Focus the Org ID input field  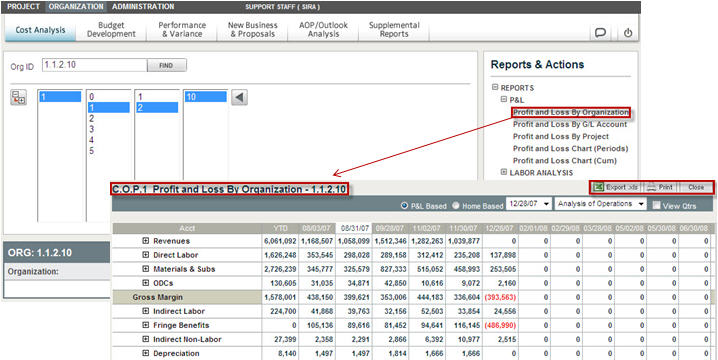(x=94, y=65)
